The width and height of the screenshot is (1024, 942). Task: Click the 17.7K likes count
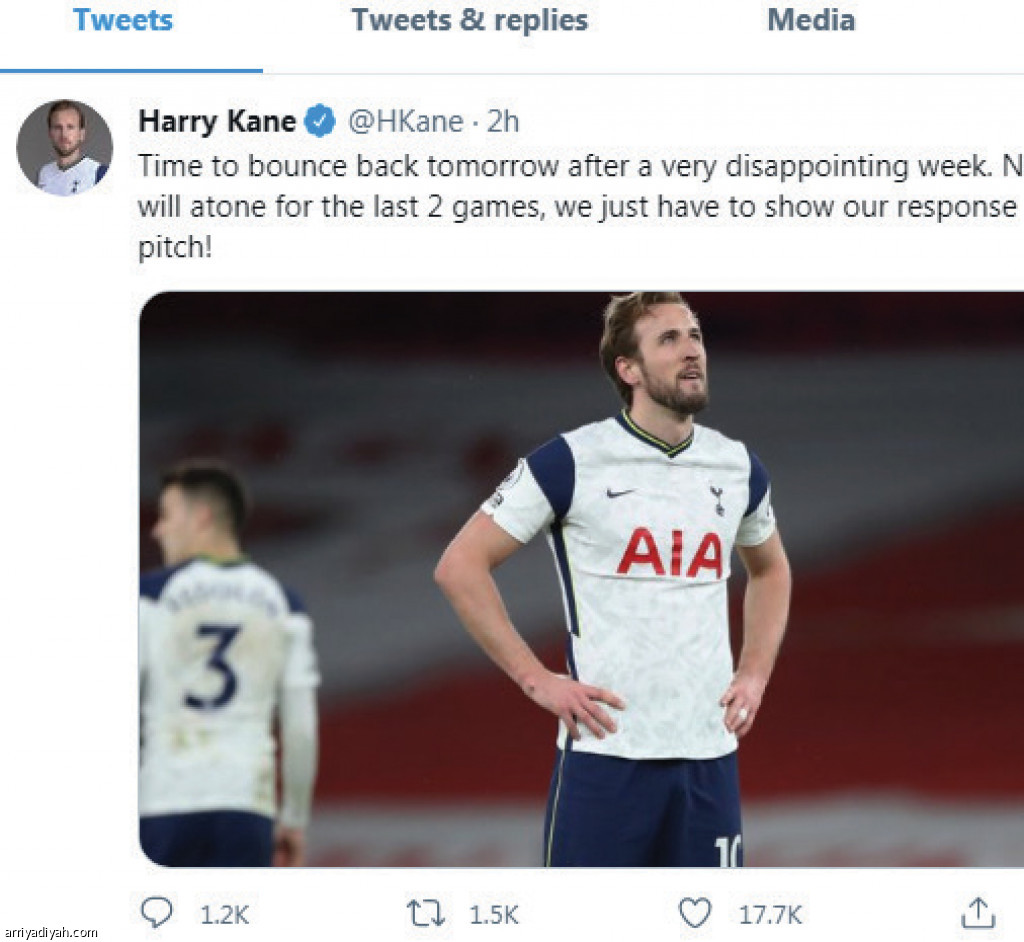[x=768, y=913]
